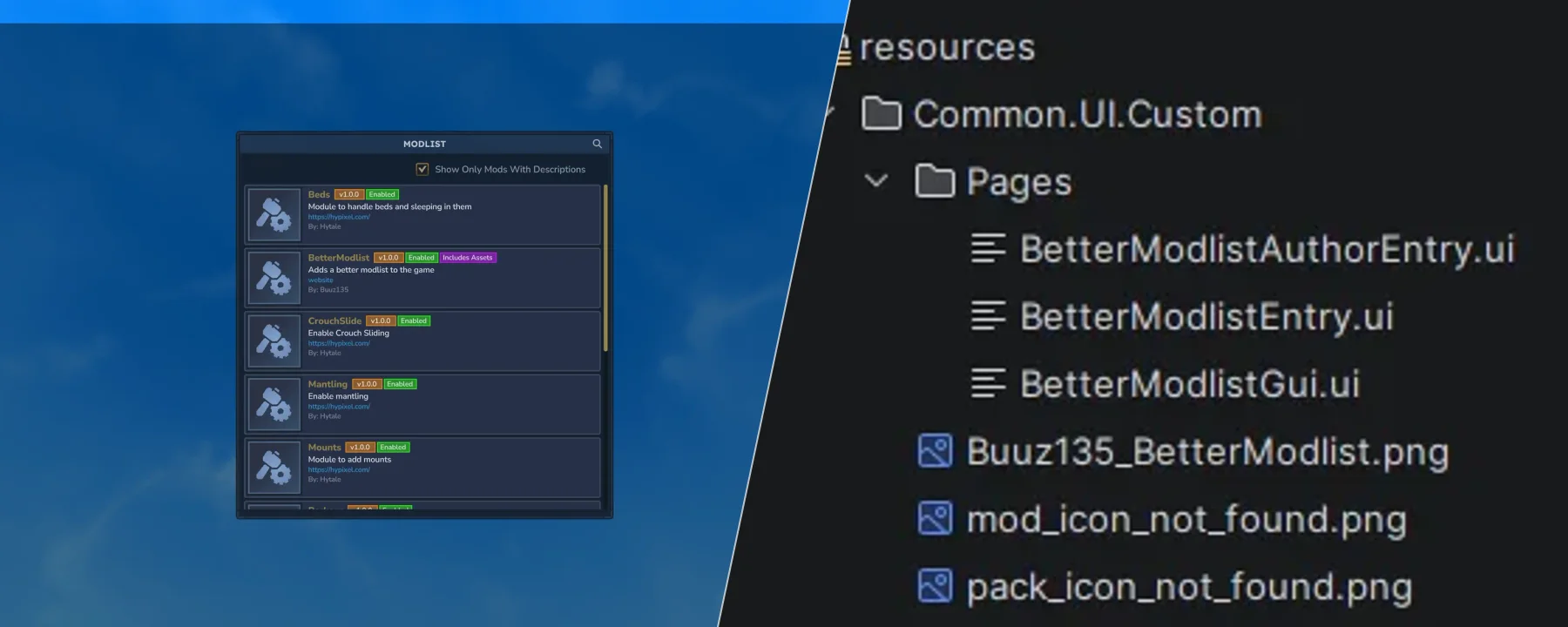Click the Common.UI.Custom folder icon

(881, 113)
